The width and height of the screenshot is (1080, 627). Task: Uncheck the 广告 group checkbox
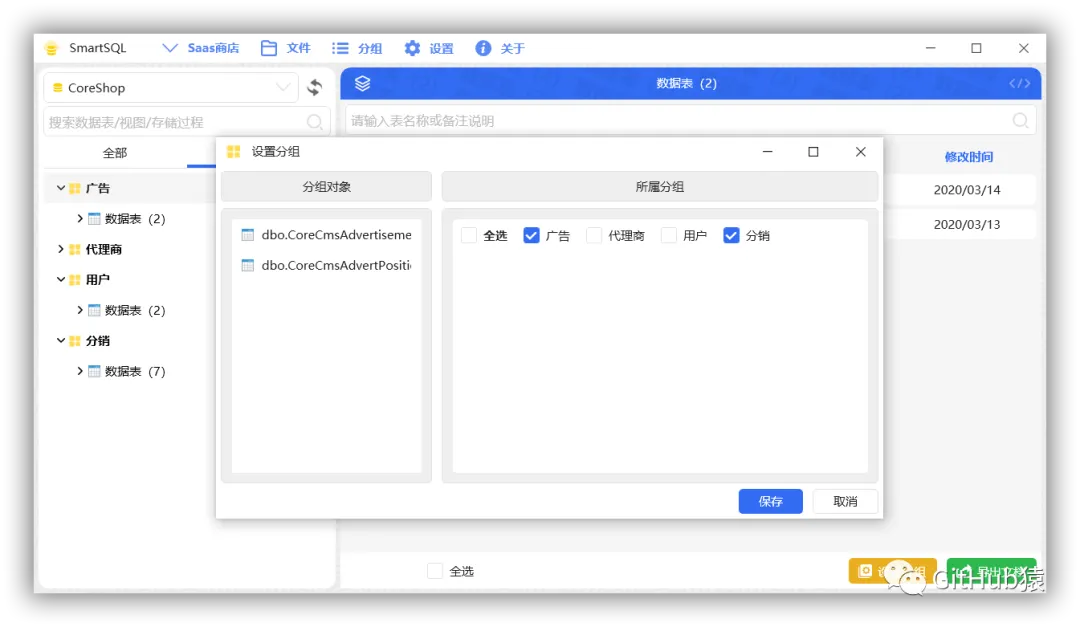[531, 235]
